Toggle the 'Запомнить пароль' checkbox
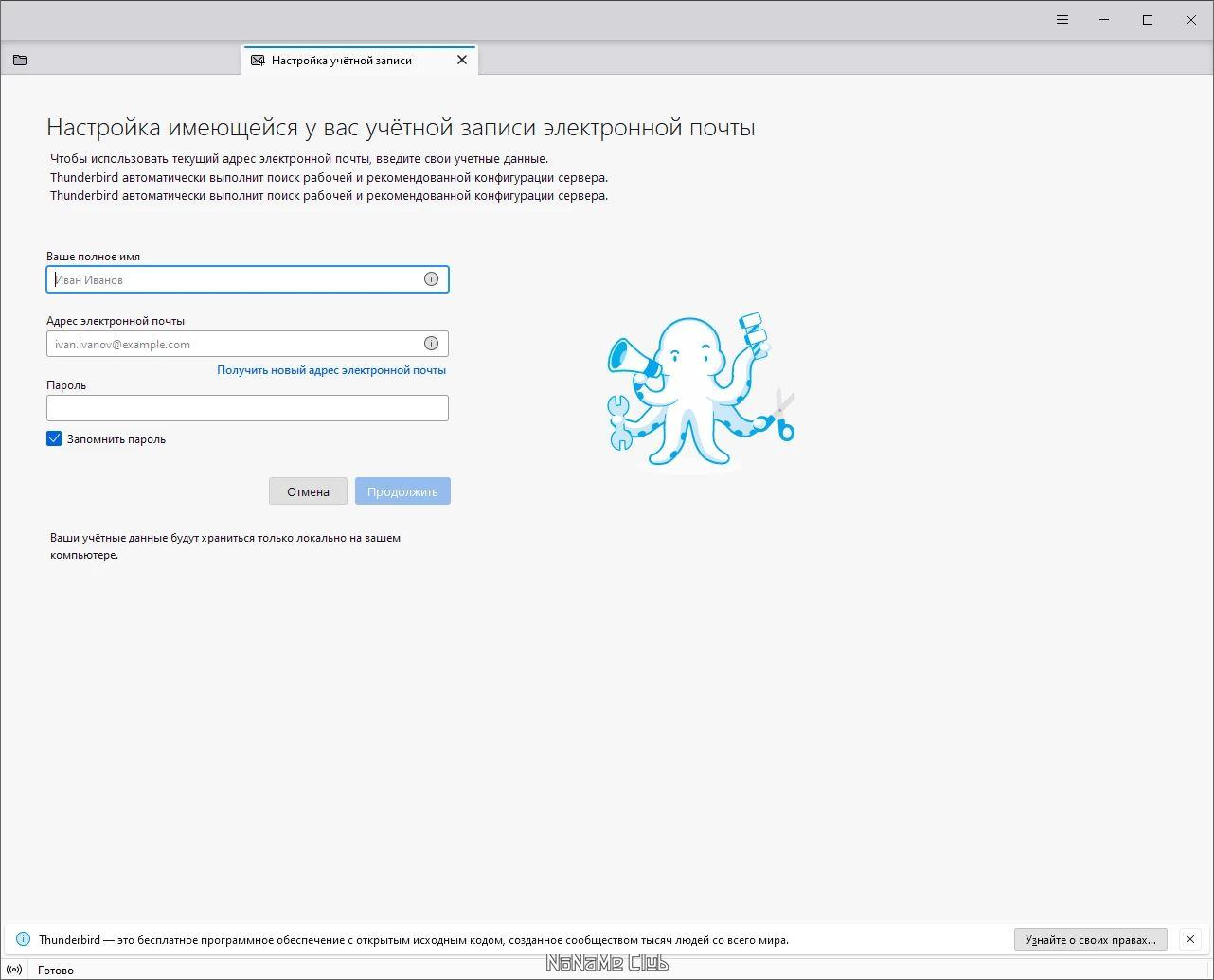The width and height of the screenshot is (1214, 980). 54,438
